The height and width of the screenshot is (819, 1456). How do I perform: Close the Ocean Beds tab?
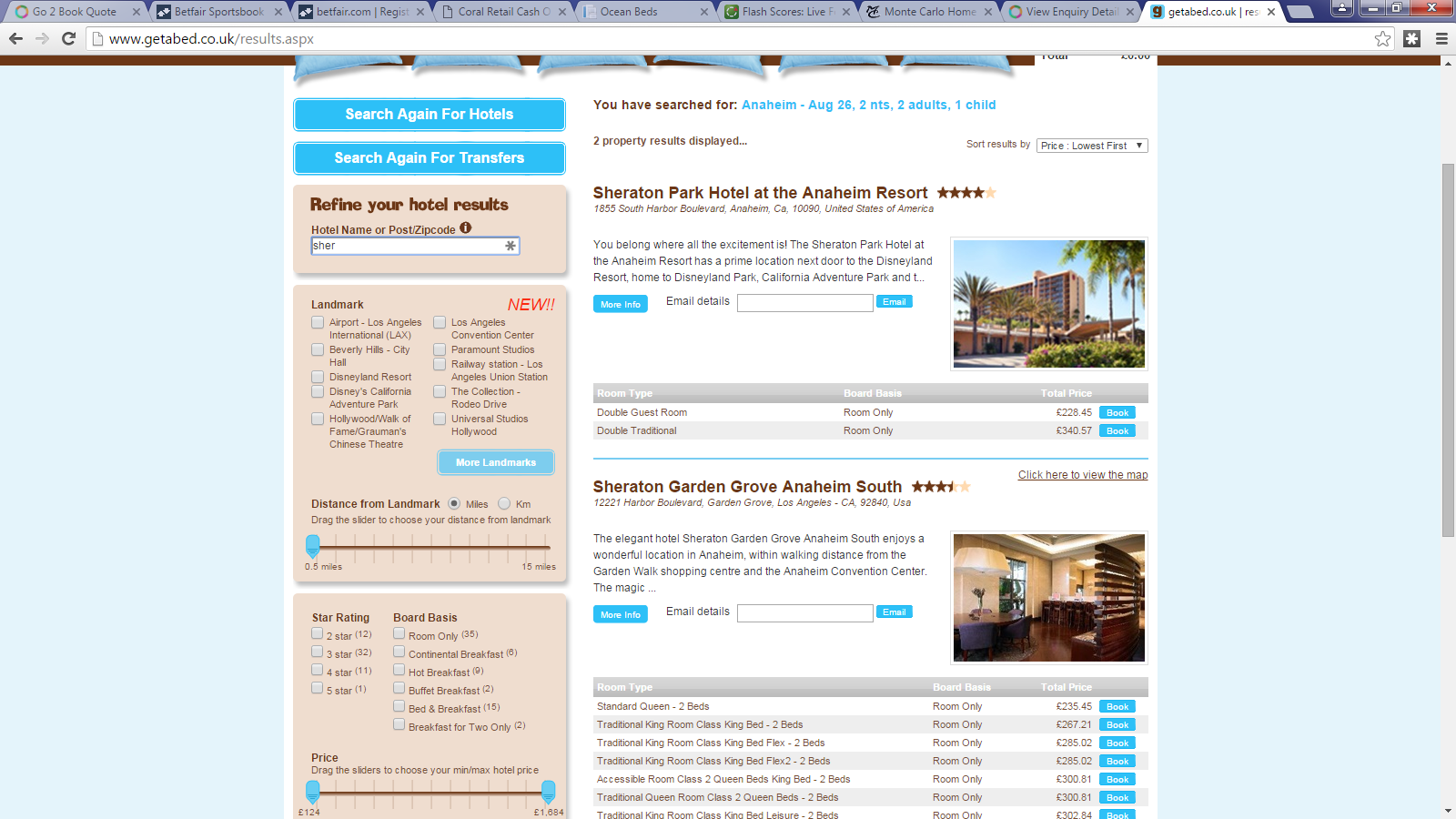pyautogui.click(x=704, y=12)
